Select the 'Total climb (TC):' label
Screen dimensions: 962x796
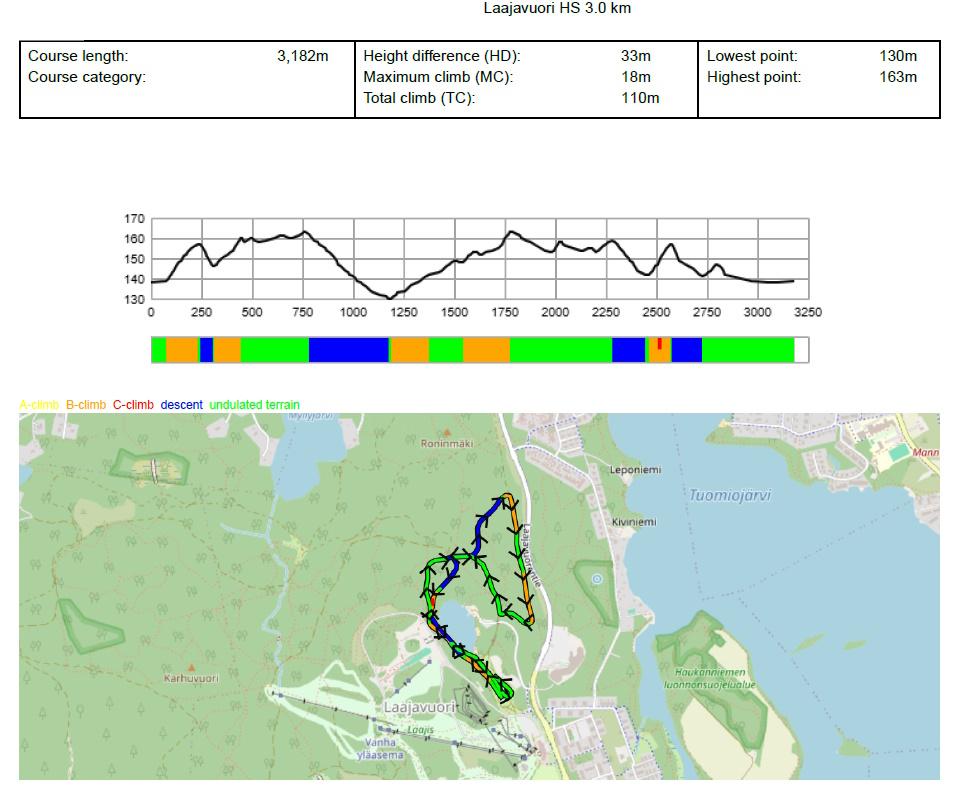(x=419, y=98)
